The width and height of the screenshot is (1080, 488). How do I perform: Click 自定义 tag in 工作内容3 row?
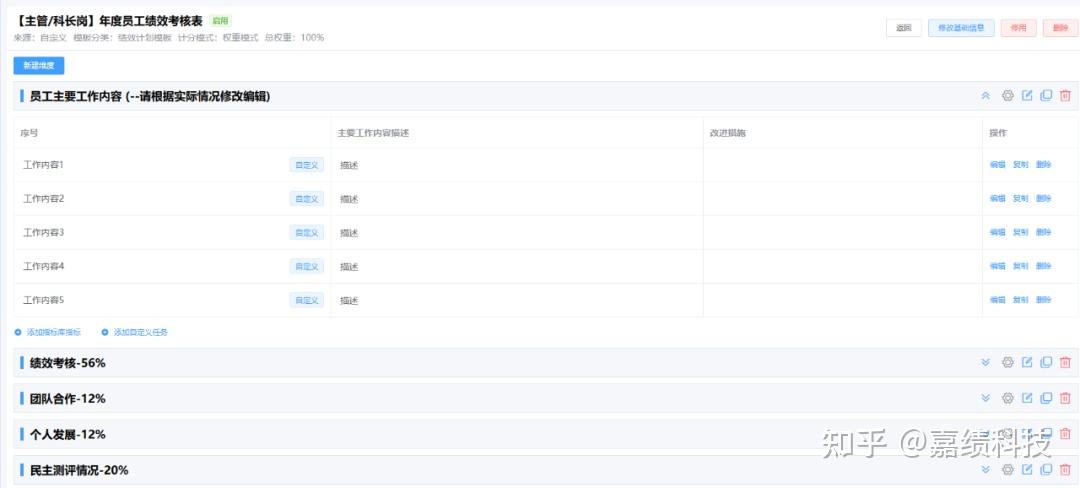coord(307,233)
